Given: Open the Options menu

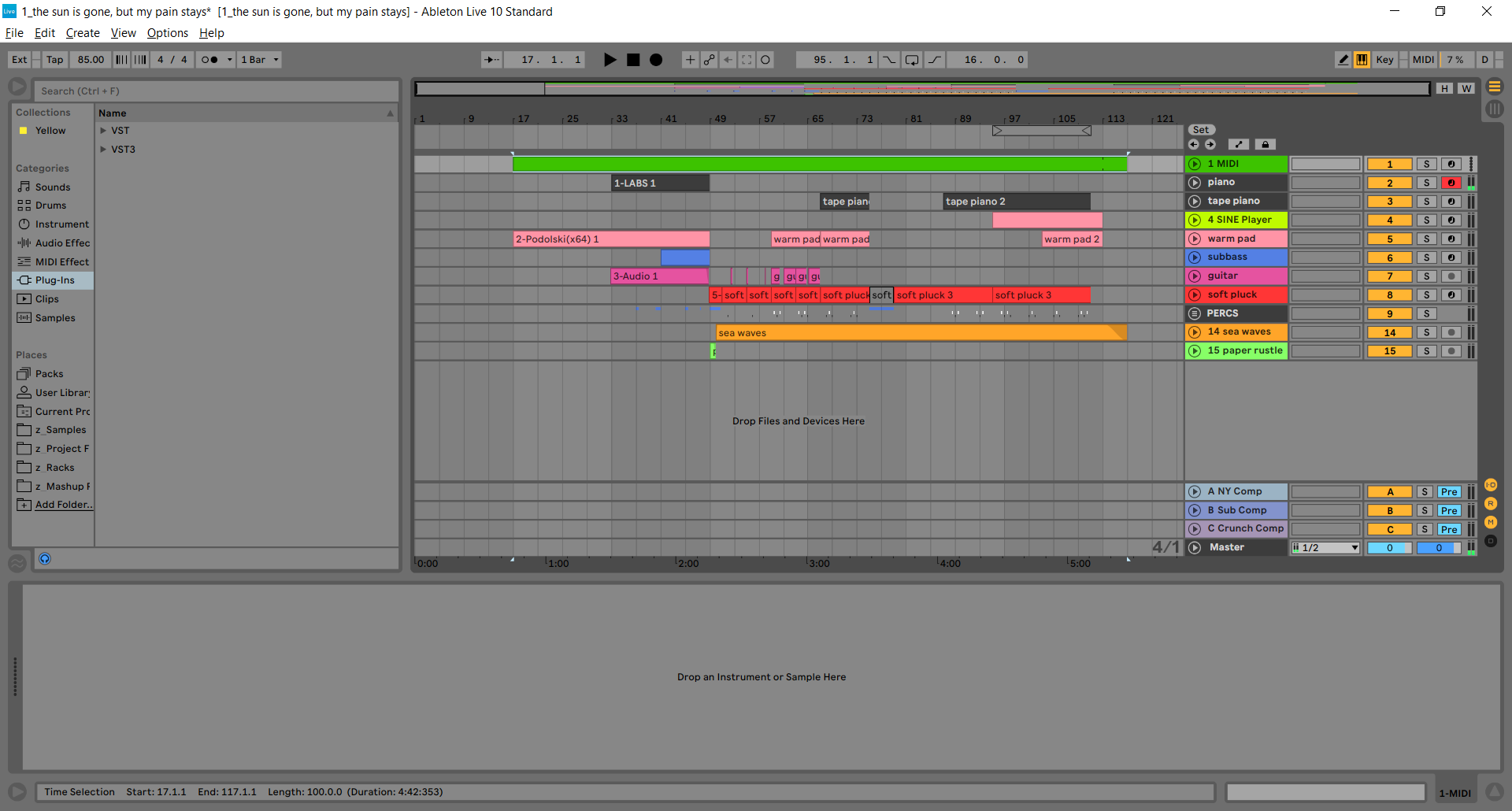Looking at the screenshot, I should point(168,33).
